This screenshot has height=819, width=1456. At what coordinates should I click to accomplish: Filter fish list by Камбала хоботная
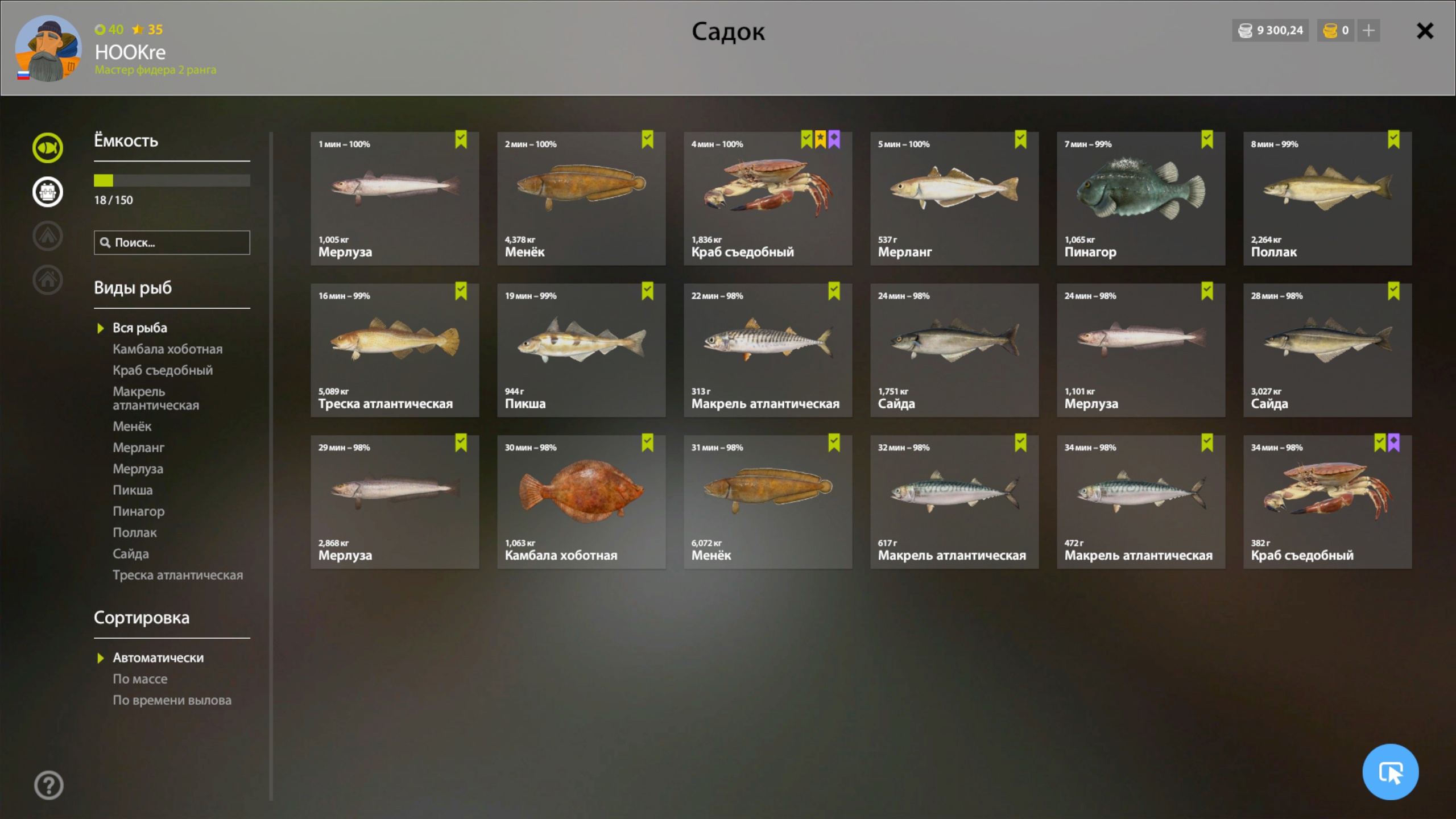(x=167, y=349)
